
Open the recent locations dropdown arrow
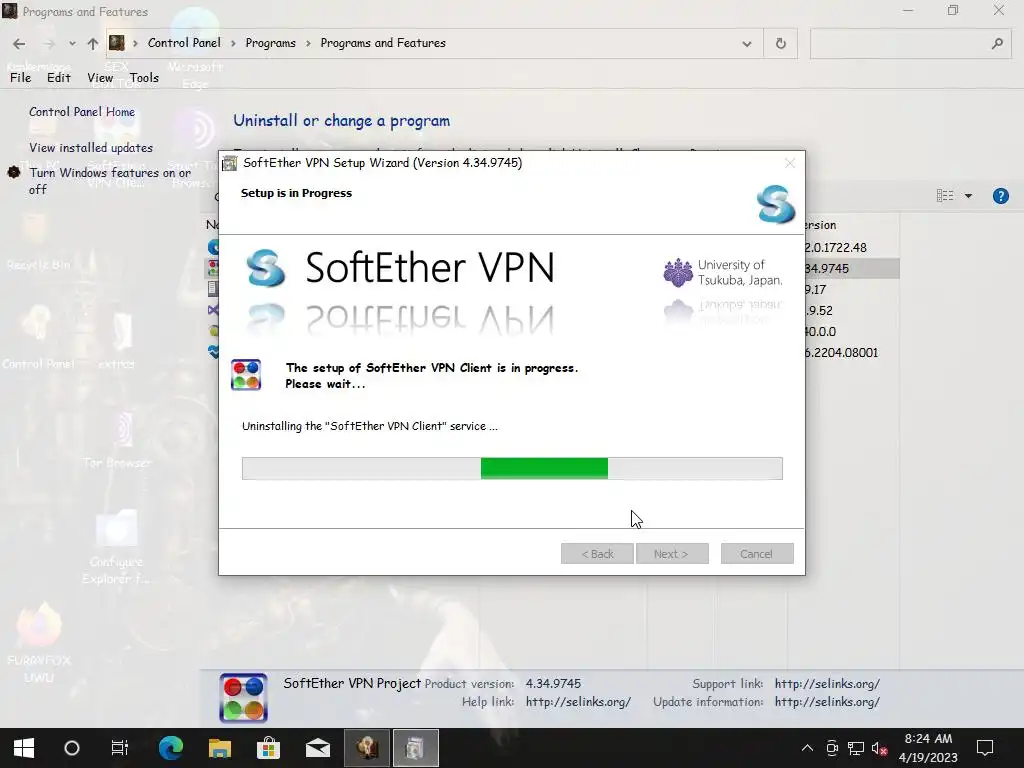[x=72, y=44]
